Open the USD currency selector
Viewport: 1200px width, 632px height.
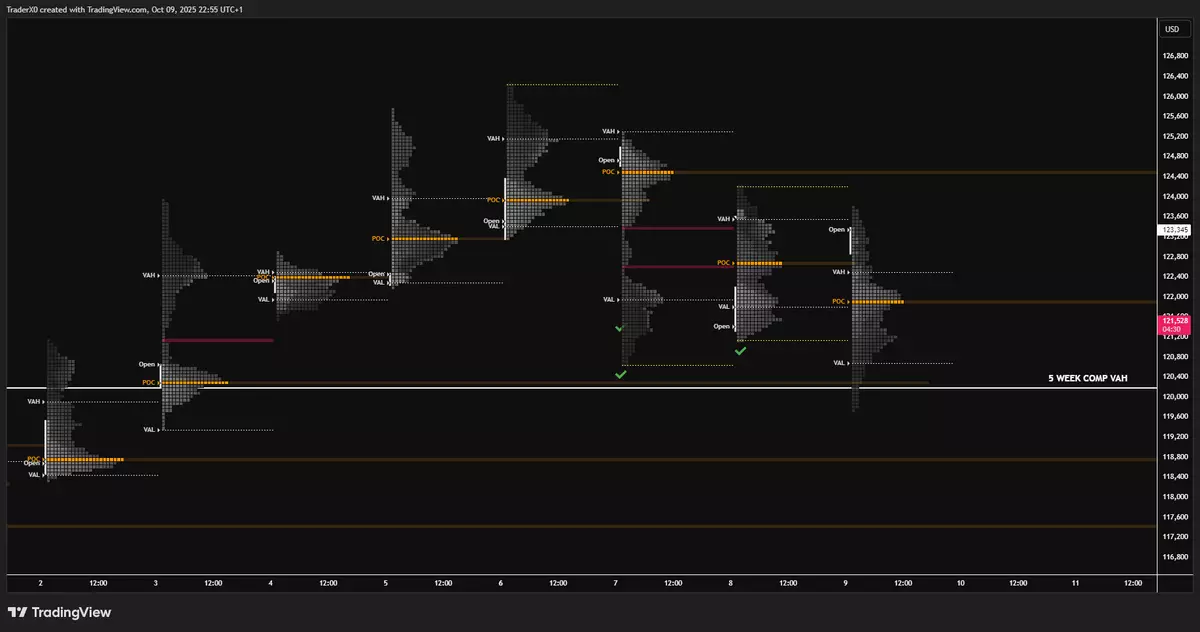coord(1172,29)
